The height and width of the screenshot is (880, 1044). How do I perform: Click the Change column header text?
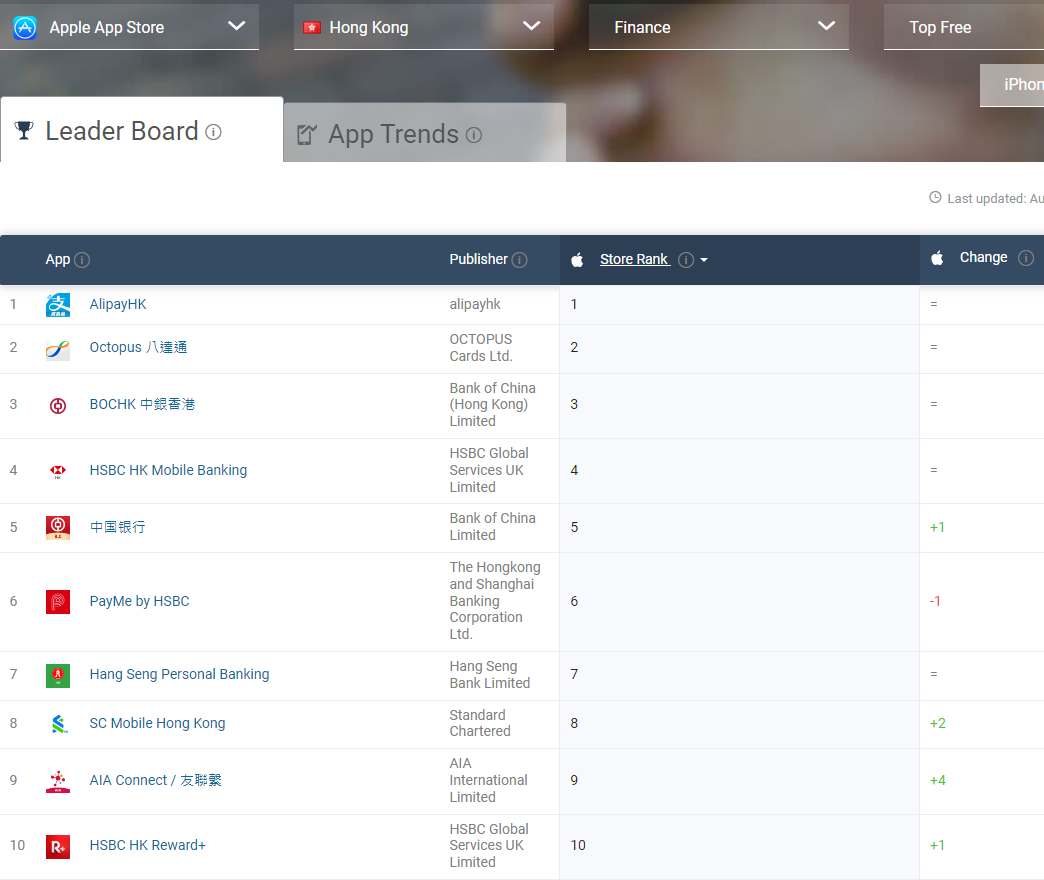pyautogui.click(x=983, y=258)
